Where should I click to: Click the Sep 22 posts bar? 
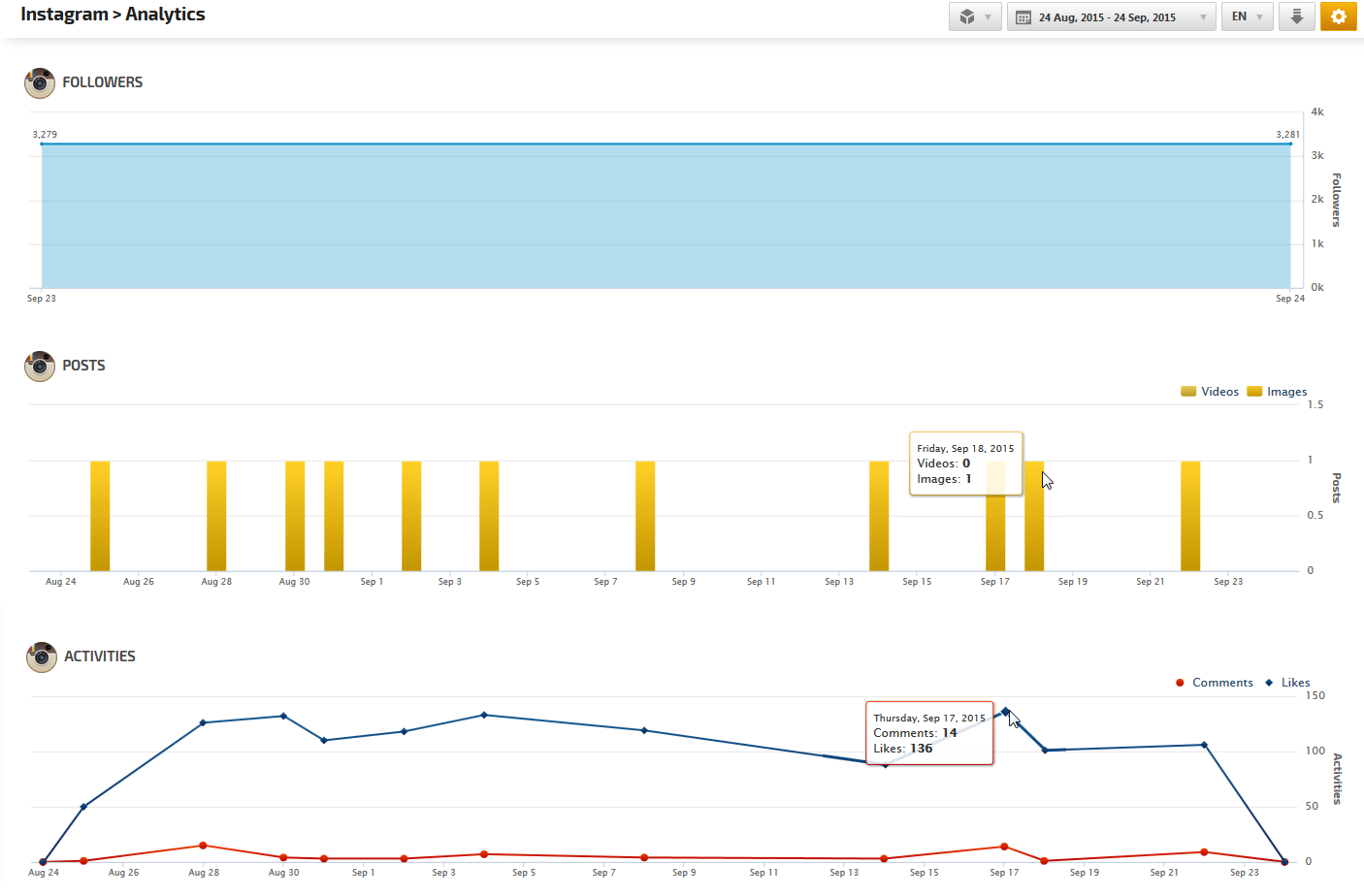(x=1190, y=516)
